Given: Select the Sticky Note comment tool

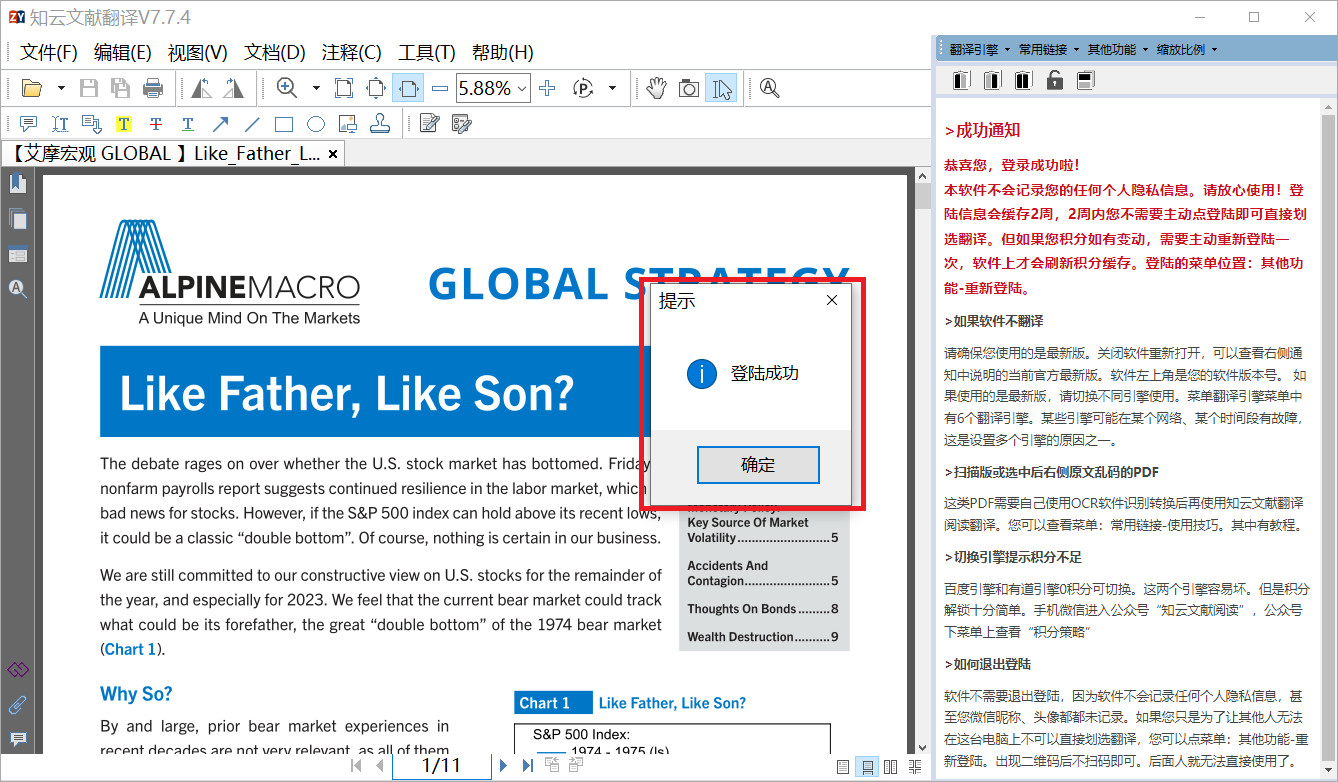Looking at the screenshot, I should pos(28,124).
